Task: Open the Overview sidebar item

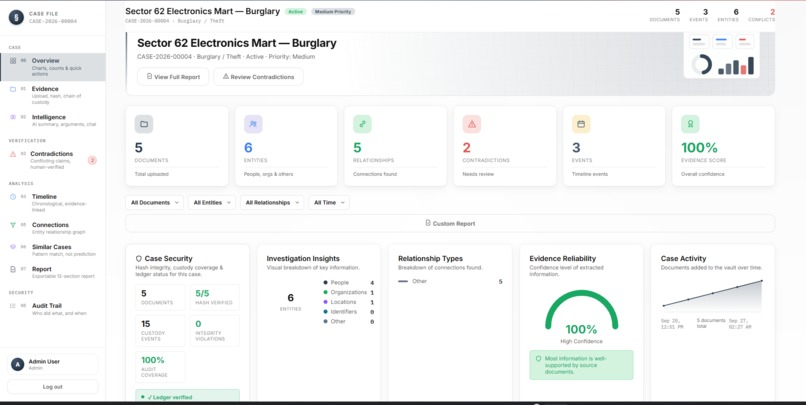Action: point(53,67)
